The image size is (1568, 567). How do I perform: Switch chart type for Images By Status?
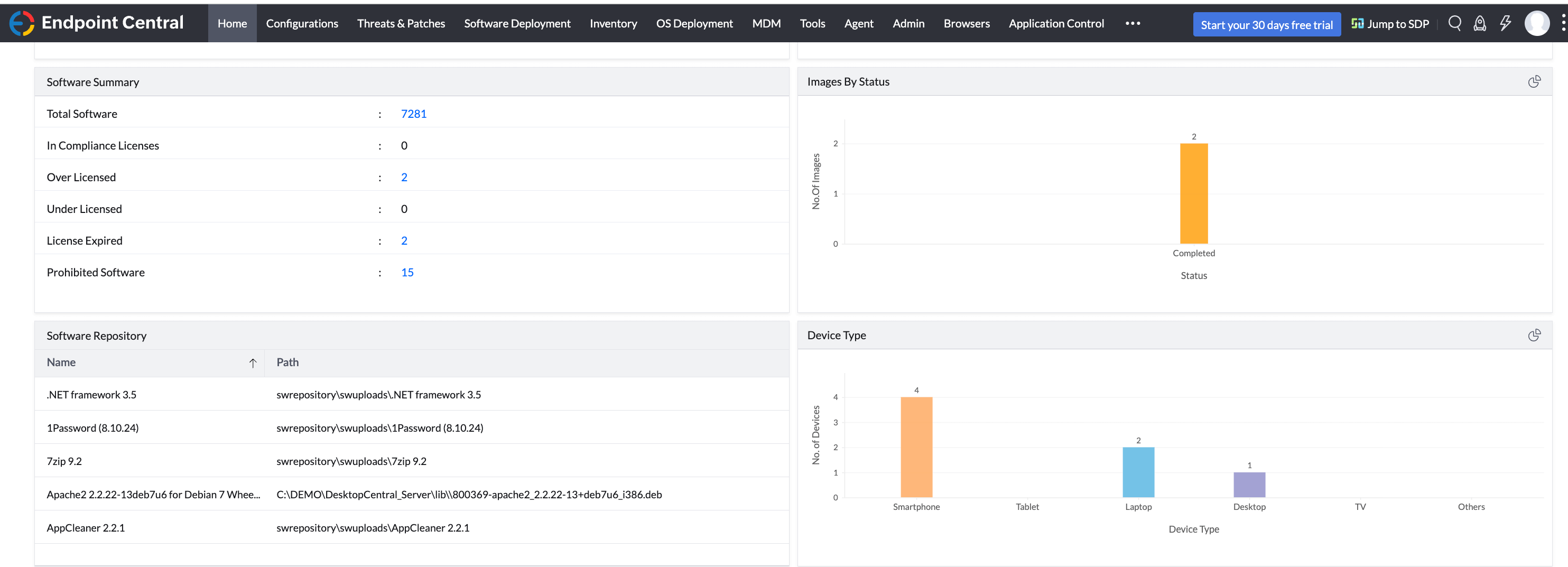pos(1534,81)
